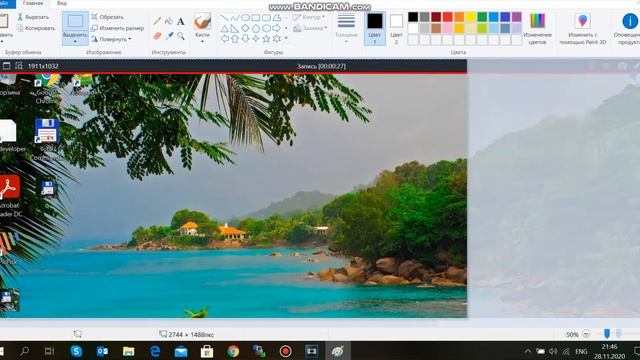Screen dimensions: 640x360
Task: Open the Толщина line thickness dropdown
Action: click(x=346, y=29)
